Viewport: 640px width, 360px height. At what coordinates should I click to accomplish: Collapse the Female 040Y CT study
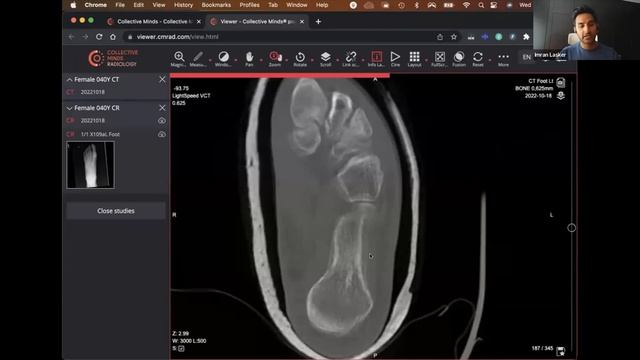coord(69,80)
